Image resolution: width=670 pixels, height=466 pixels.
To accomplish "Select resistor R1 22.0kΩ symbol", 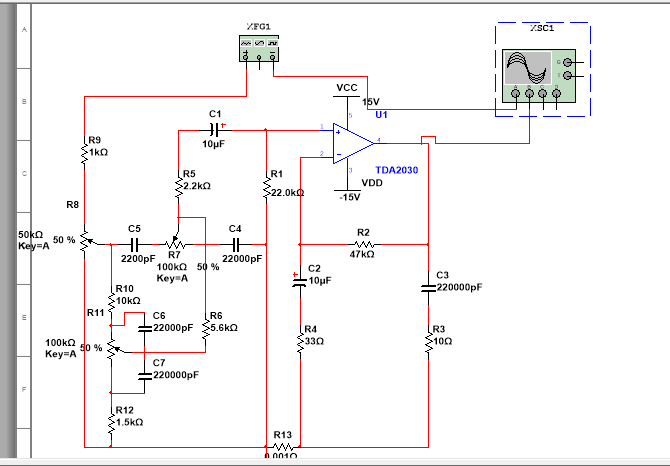I will (x=267, y=188).
